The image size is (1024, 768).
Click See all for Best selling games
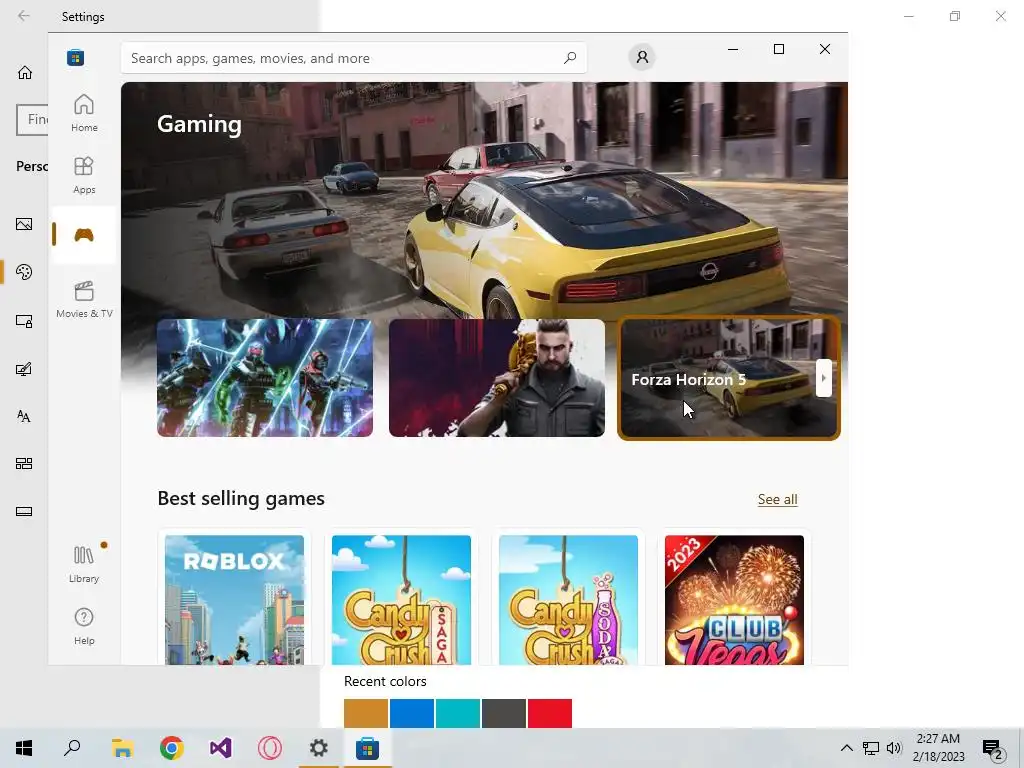[777, 500]
